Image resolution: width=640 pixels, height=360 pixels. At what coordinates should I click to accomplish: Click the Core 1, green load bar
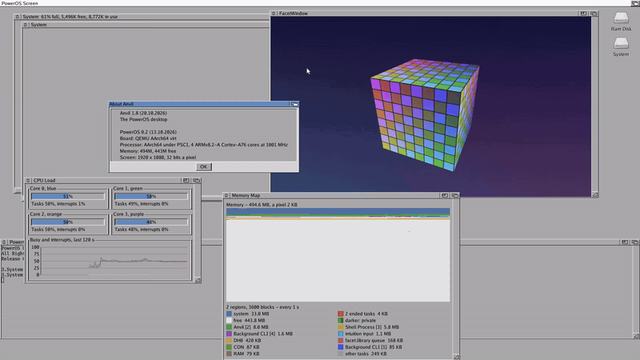click(151, 196)
